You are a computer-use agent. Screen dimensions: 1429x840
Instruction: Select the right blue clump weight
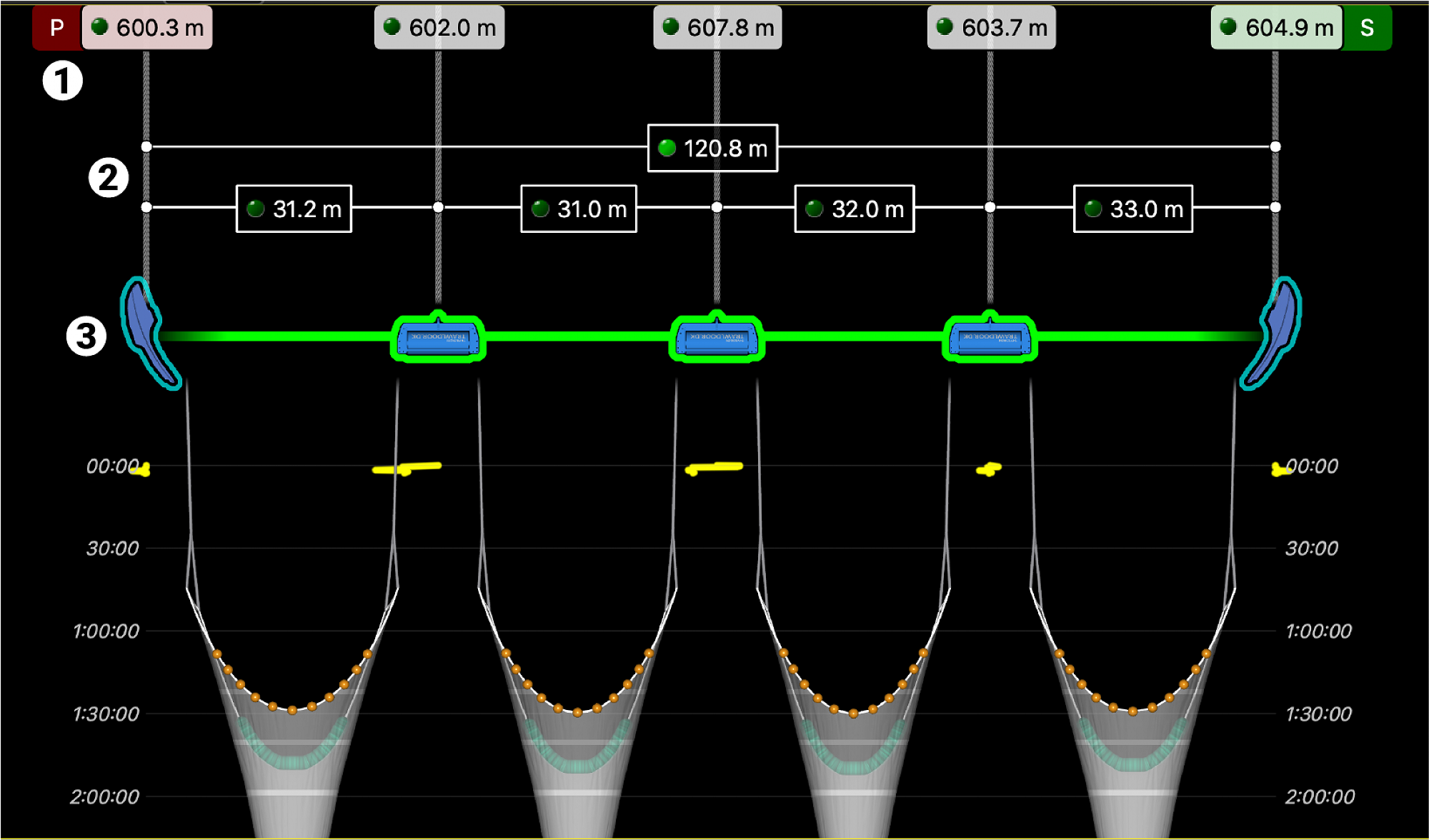990,339
